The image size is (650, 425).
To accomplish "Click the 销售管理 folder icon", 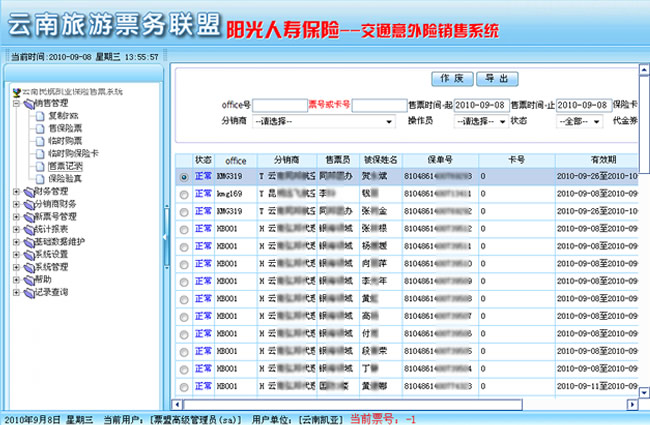I will pyautogui.click(x=29, y=104).
